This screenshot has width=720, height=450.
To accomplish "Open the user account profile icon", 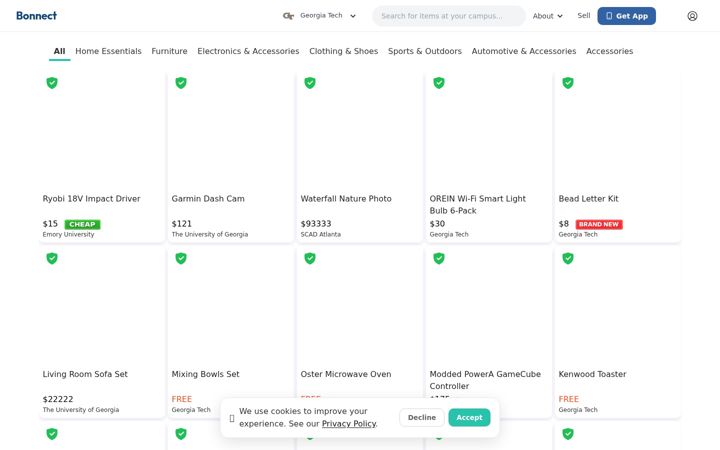I will pos(692,16).
